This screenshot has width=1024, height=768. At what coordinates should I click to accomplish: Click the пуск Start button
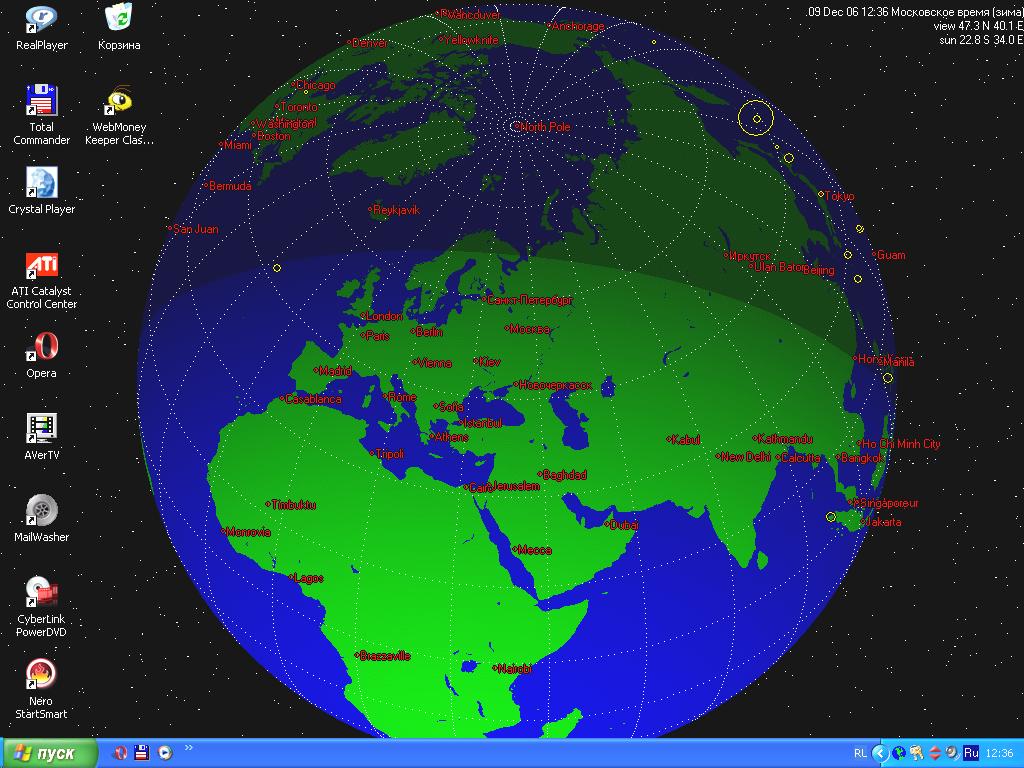point(50,753)
